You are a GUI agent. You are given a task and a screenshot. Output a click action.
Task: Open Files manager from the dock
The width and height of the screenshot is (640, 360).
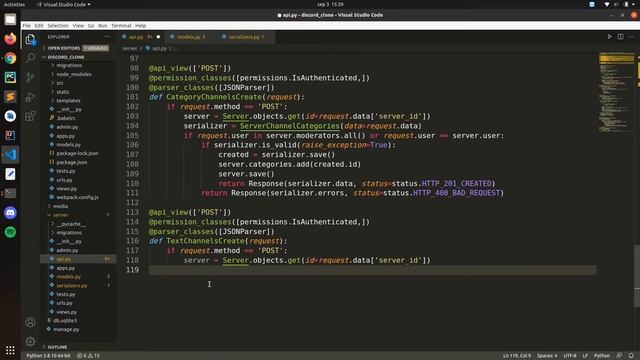coord(10,20)
